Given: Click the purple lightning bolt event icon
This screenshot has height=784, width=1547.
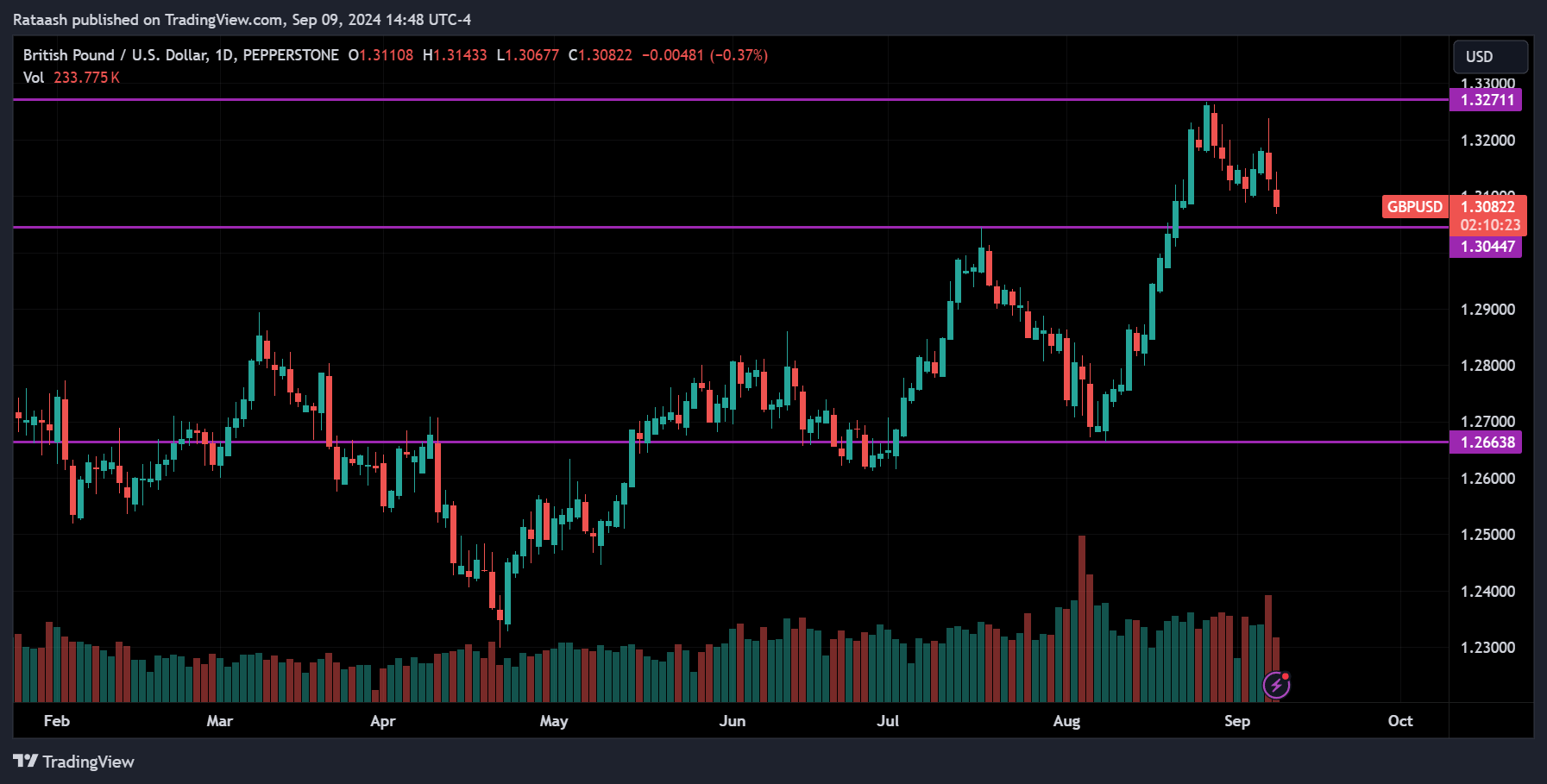Looking at the screenshot, I should [1276, 686].
